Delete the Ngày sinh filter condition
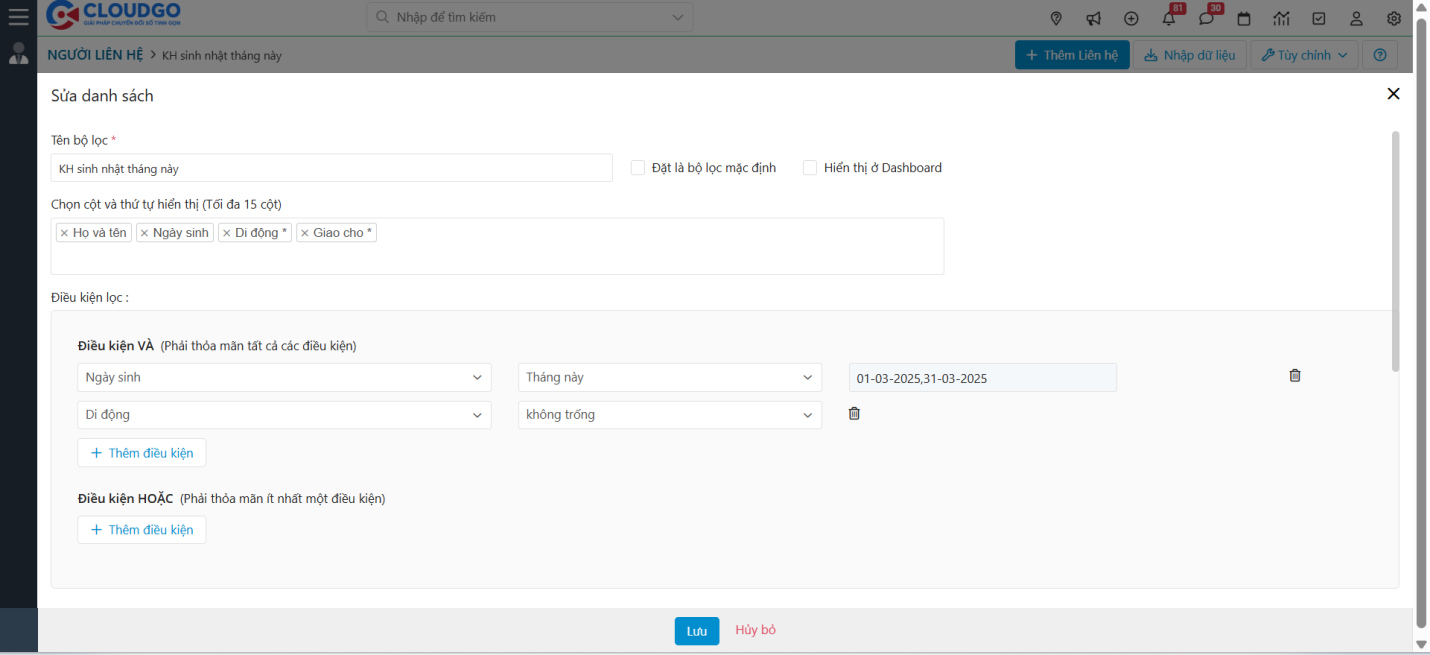Viewport: 1430px width, 655px height. 1295,376
